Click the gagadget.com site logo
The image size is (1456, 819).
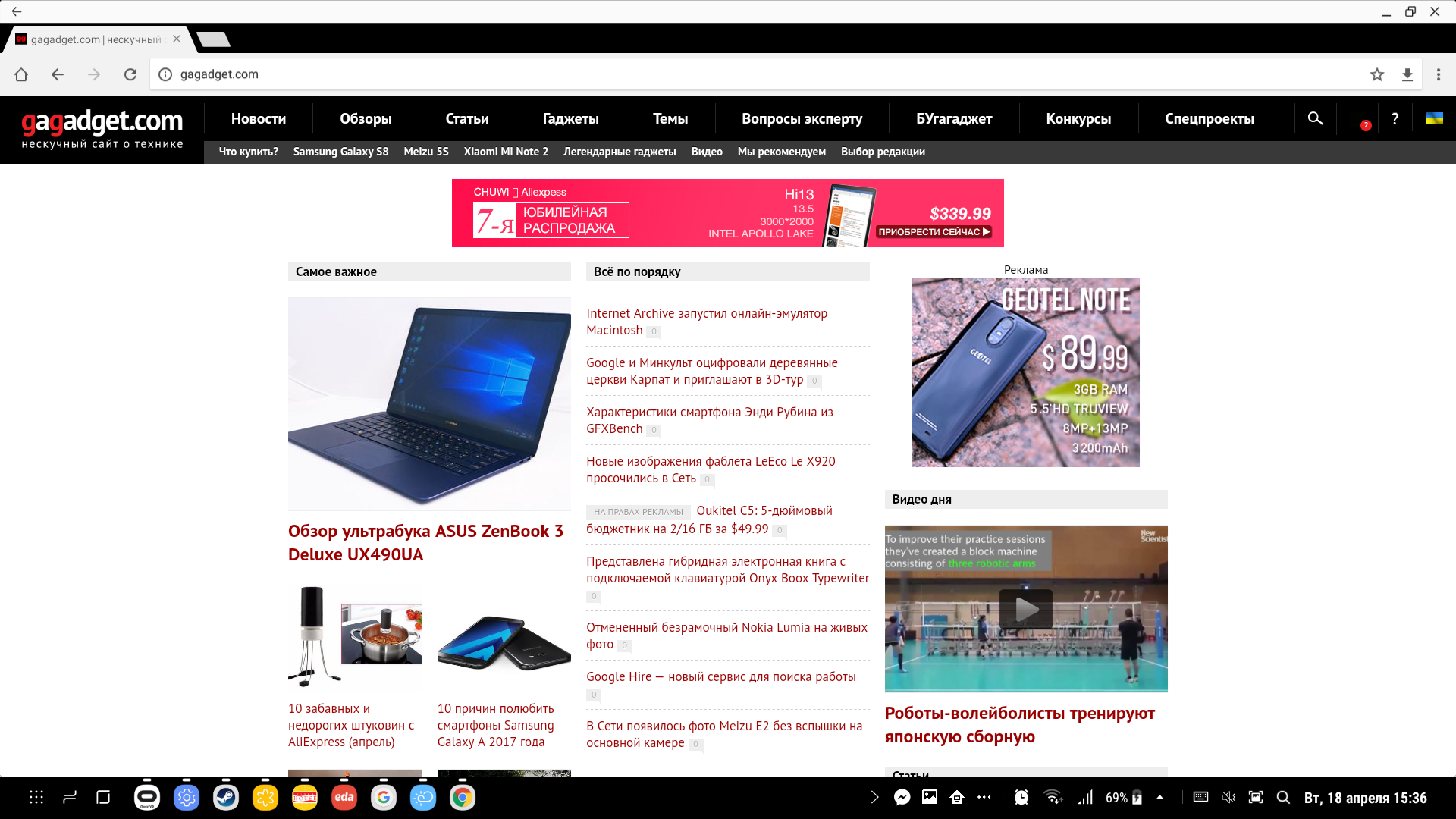pos(102,128)
